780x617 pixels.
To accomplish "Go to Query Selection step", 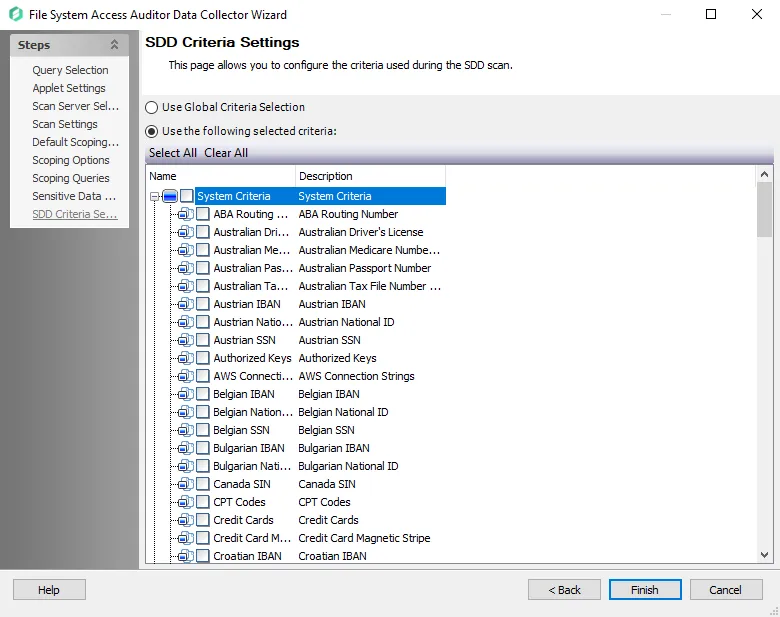I will click(x=70, y=70).
